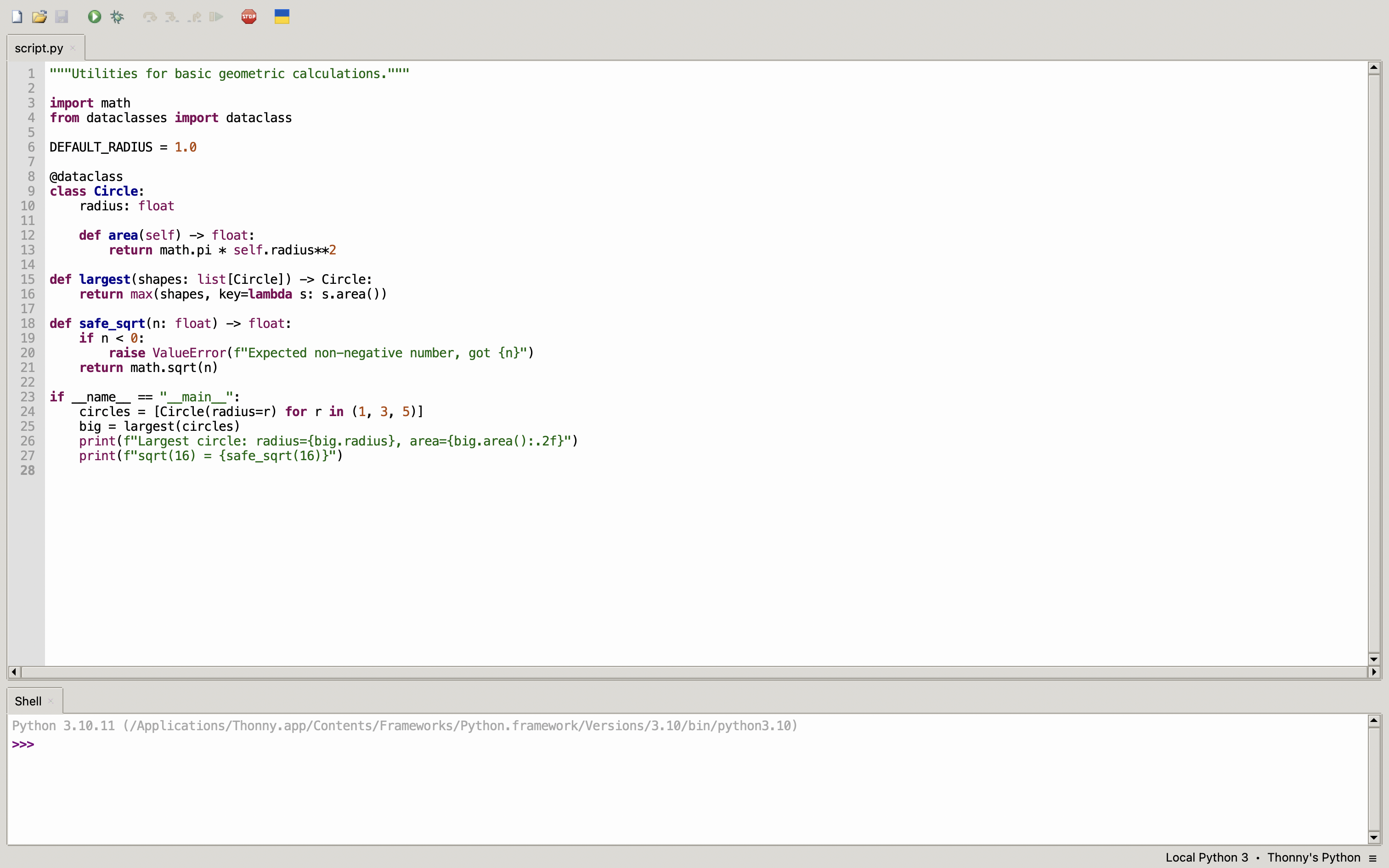Click on DEFAULT_RADIUS text in line 6
Image resolution: width=1389 pixels, height=868 pixels.
click(x=101, y=147)
